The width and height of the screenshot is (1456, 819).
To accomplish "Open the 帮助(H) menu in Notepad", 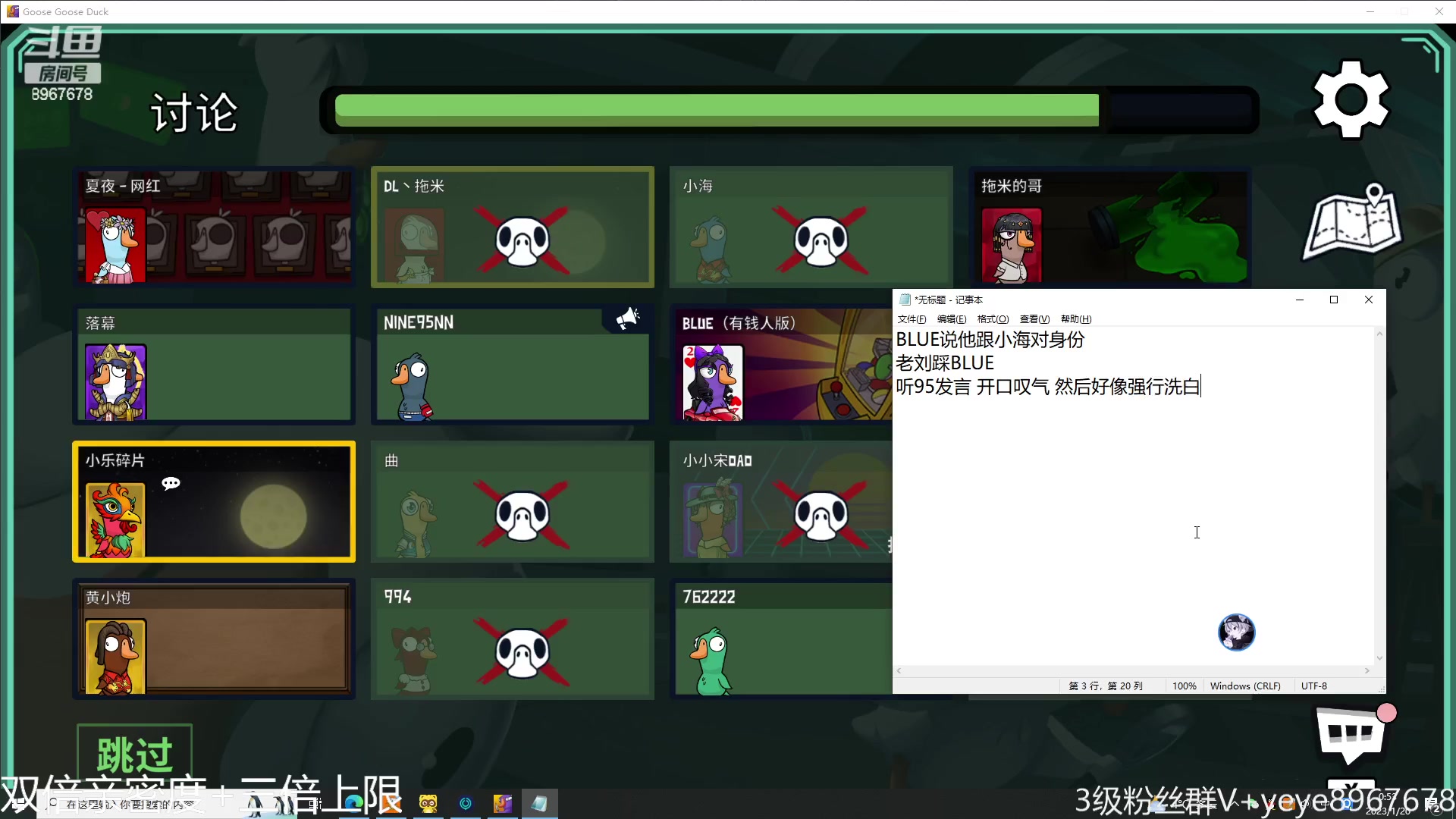I will (1075, 319).
